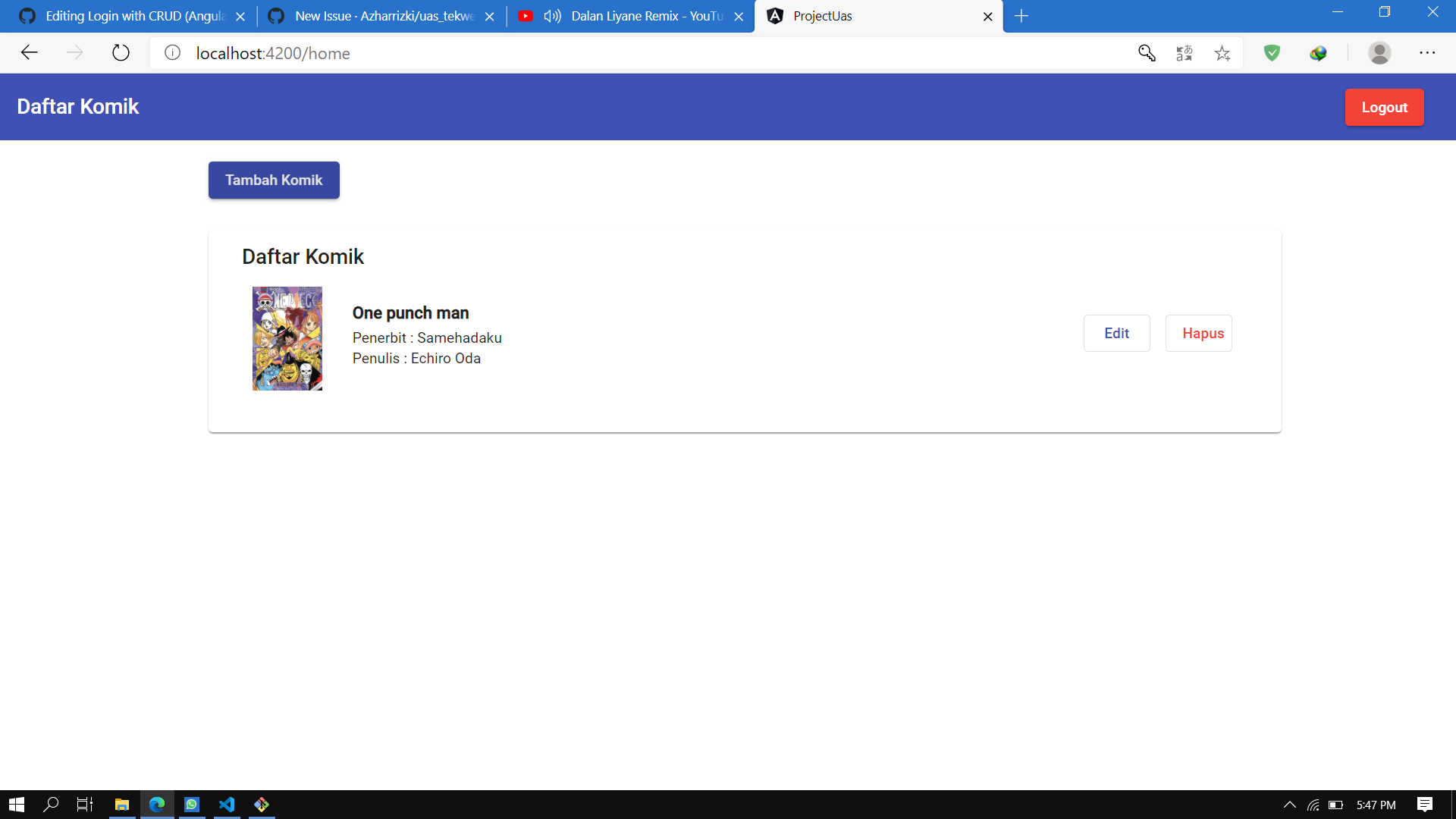The width and height of the screenshot is (1456, 819).
Task: Select the ProjectUas tab
Action: pos(879,16)
